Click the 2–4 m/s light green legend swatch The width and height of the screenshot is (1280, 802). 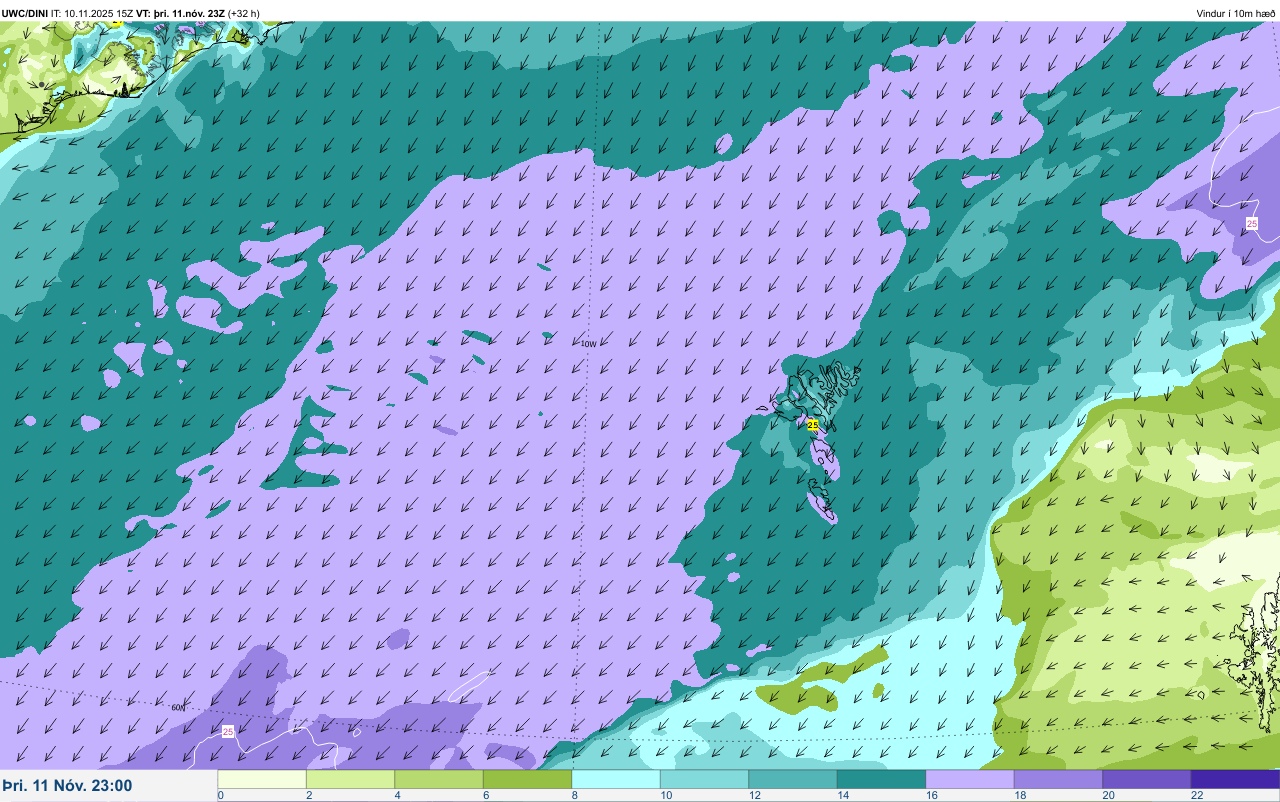coord(350,779)
